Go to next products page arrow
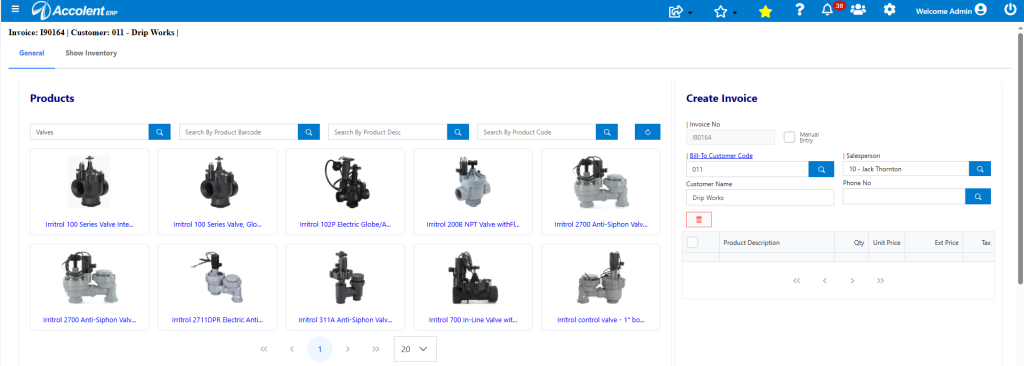 347,349
